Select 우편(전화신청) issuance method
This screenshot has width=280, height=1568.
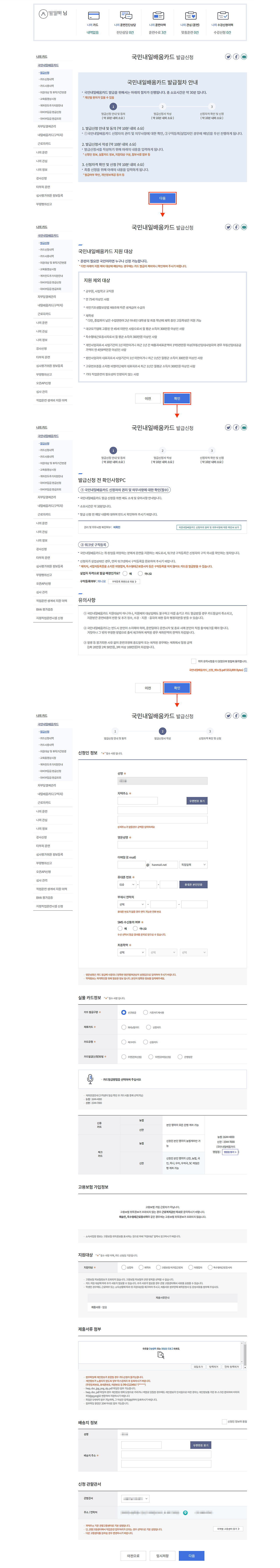(x=124, y=1057)
